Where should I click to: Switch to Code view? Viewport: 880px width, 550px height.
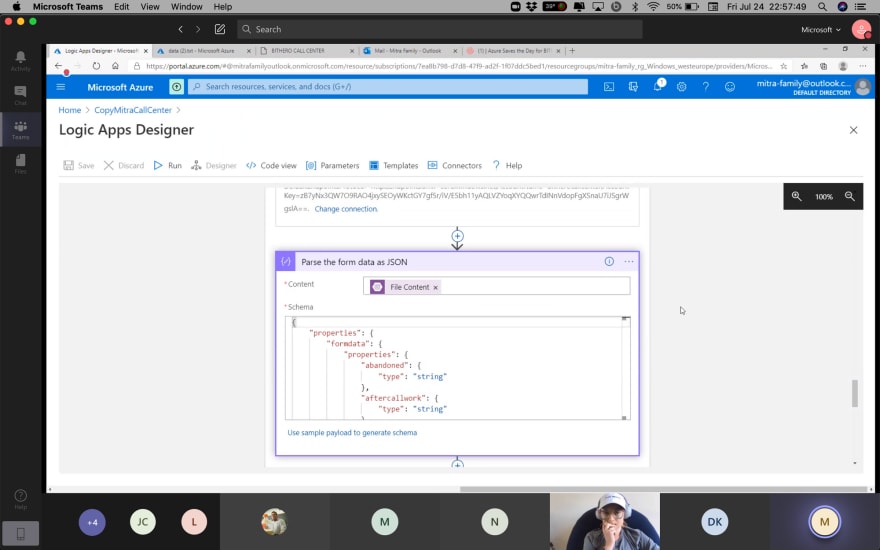point(272,166)
